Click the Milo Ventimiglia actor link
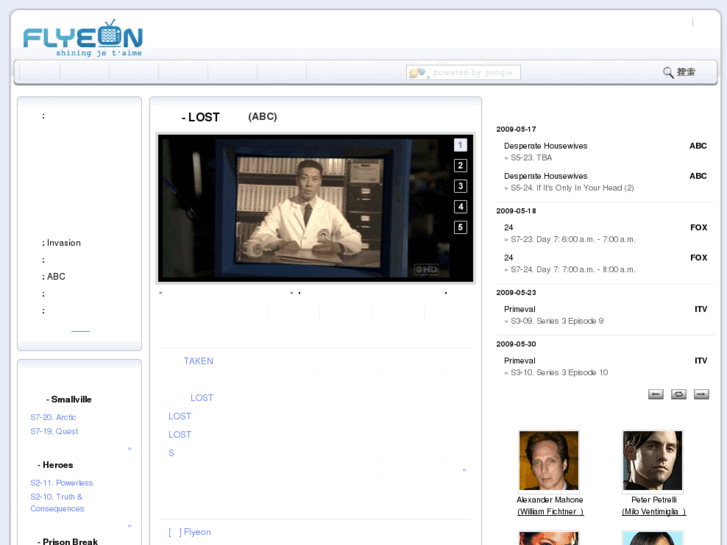The image size is (727, 545). click(x=654, y=512)
